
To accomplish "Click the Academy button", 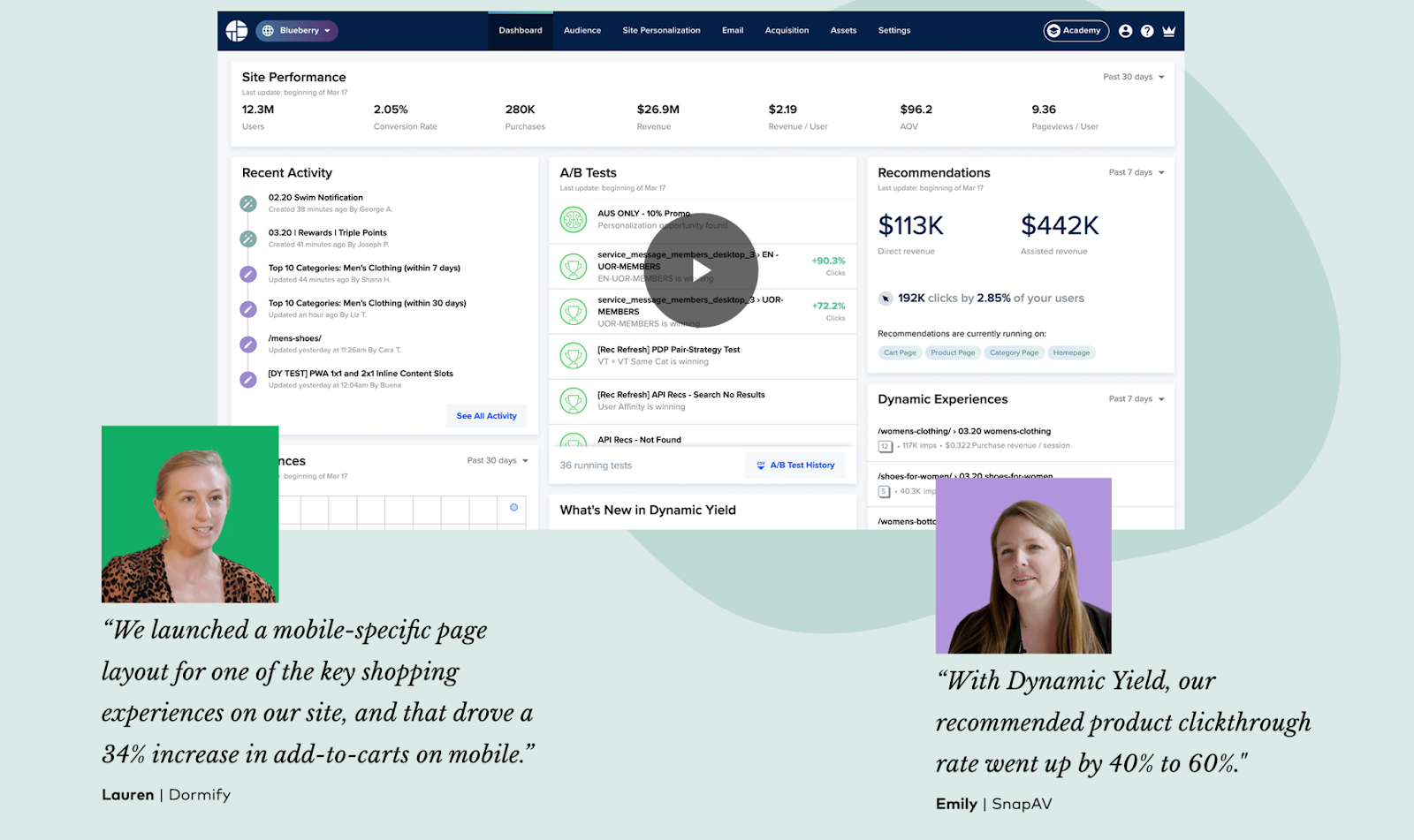I will tap(1076, 31).
